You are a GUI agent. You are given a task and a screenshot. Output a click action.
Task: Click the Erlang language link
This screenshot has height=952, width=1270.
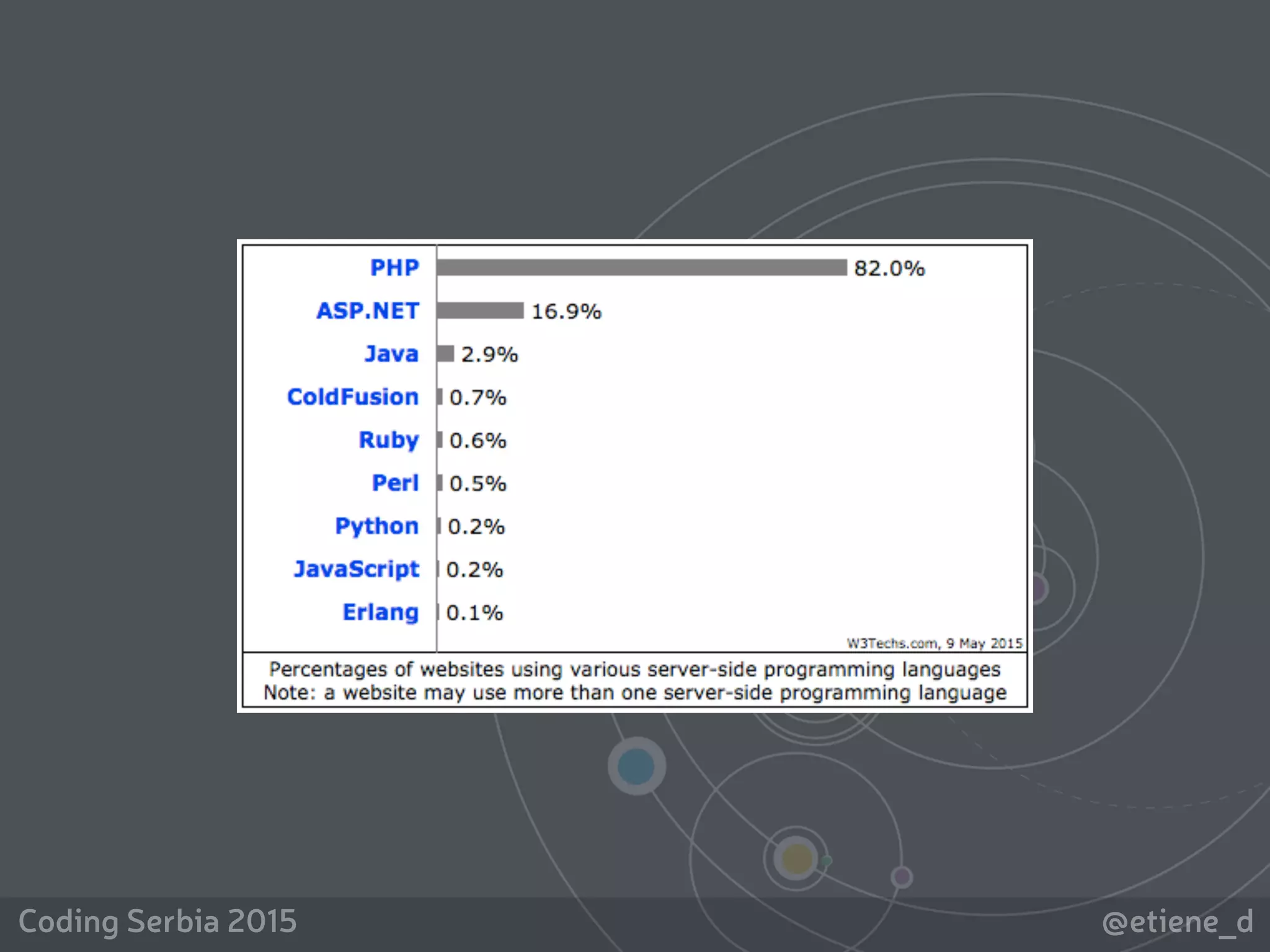click(381, 612)
